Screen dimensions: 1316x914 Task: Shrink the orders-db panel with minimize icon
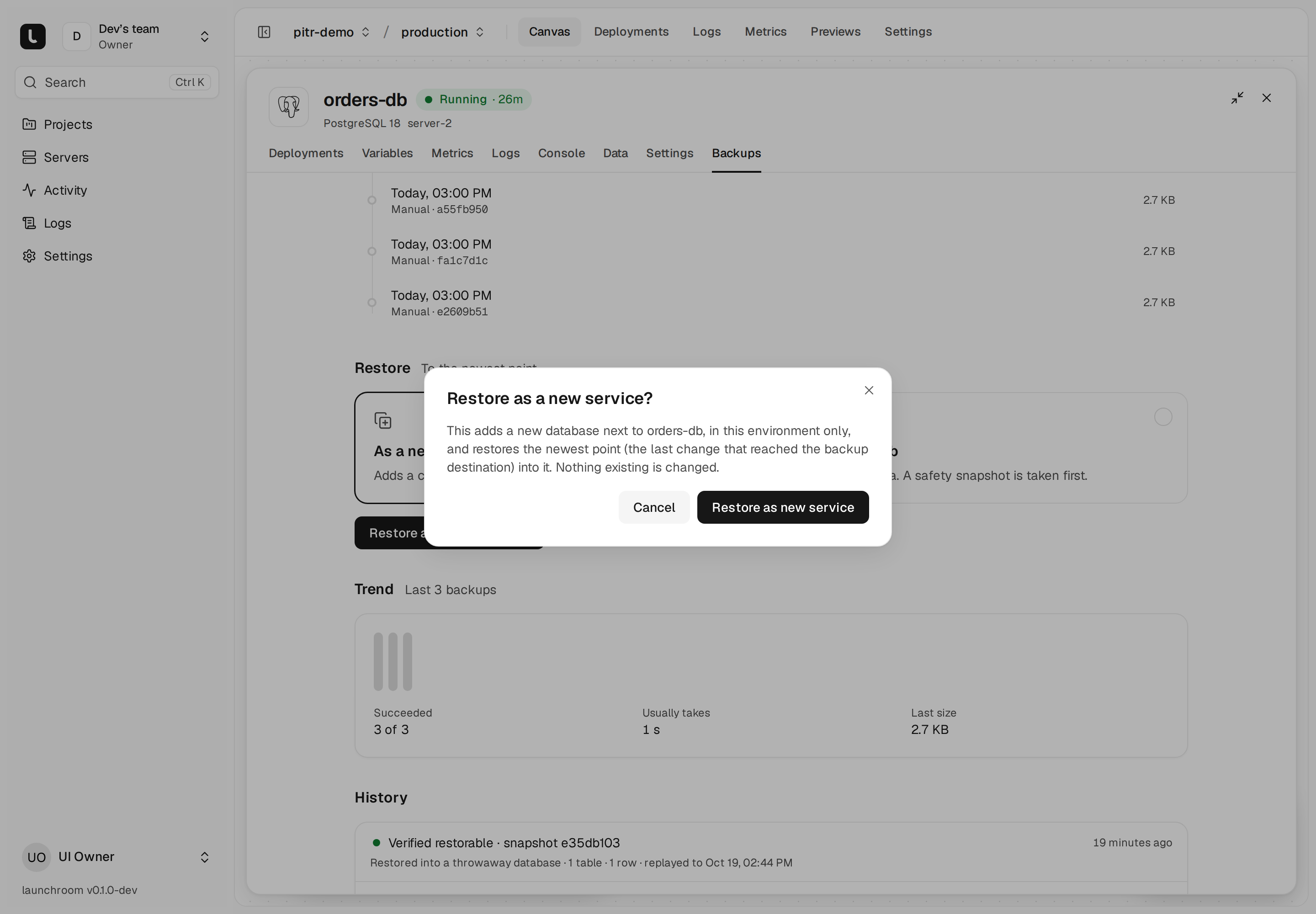tap(1237, 98)
